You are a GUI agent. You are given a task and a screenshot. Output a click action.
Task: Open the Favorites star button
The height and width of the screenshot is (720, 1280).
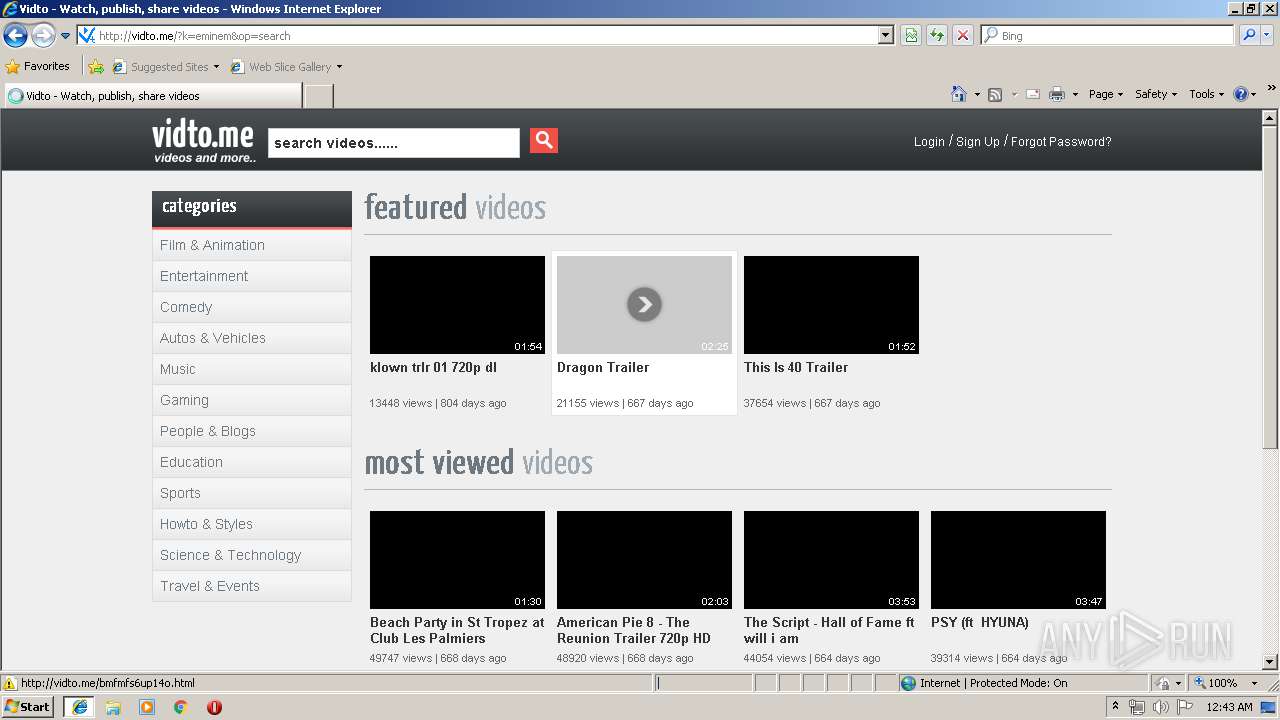click(x=38, y=66)
